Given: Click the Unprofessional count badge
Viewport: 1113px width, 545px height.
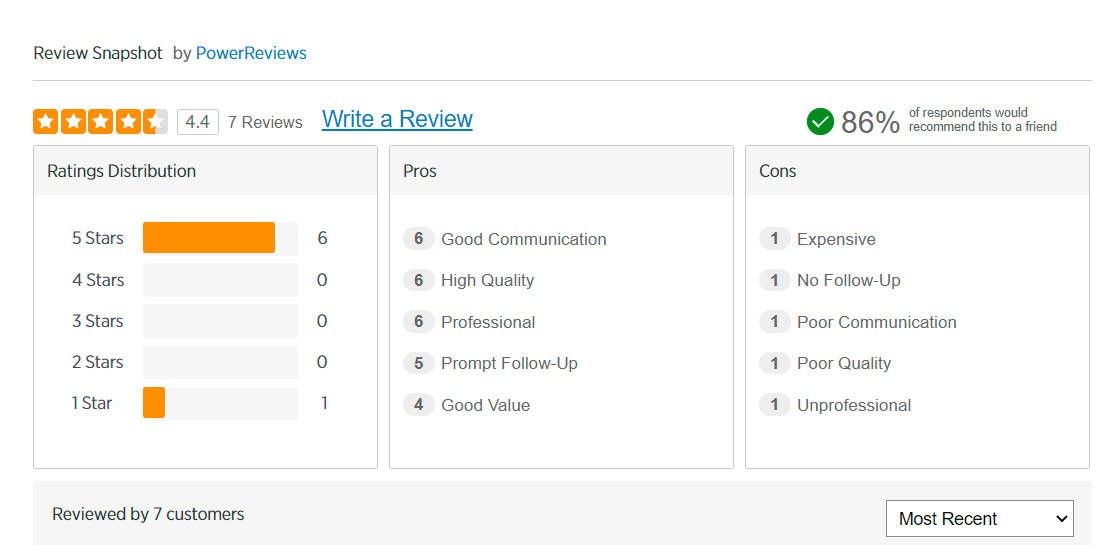Looking at the screenshot, I should click(x=775, y=405).
